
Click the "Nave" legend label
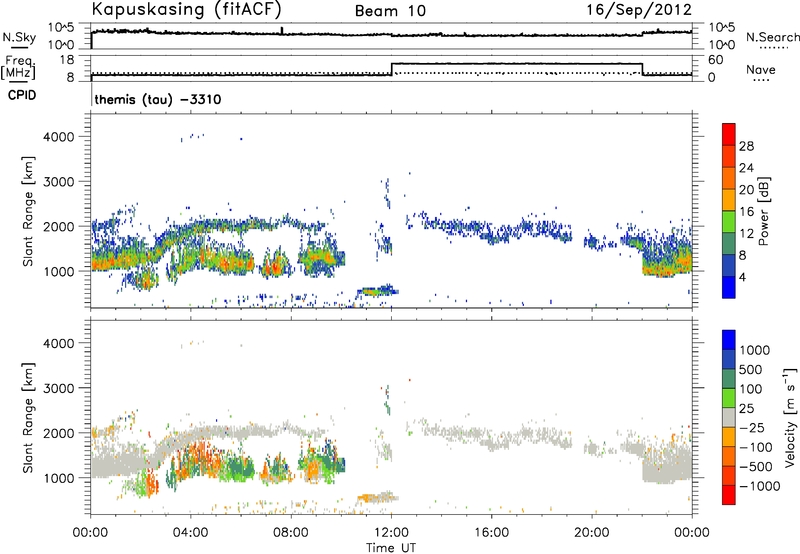pos(761,69)
